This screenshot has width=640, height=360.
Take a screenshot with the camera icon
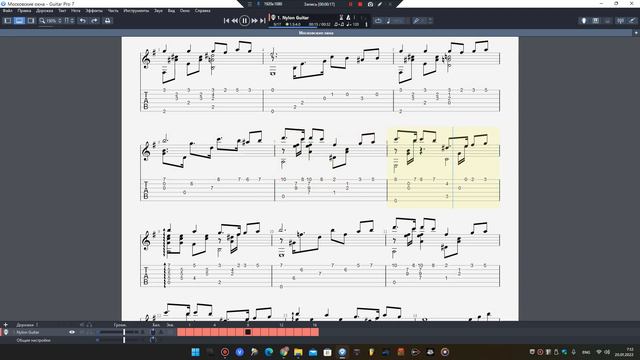(x=370, y=4)
